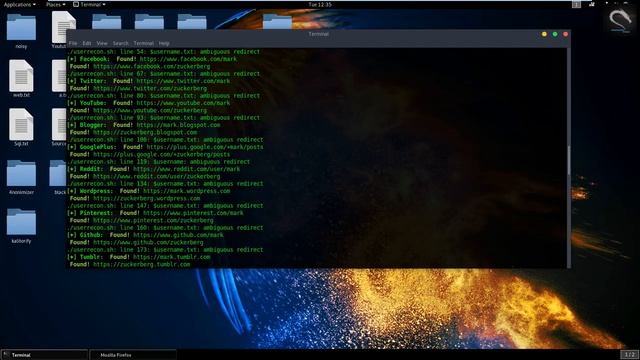The height and width of the screenshot is (360, 640).
Task: Open the Search menu in Terminal
Action: tap(120, 43)
